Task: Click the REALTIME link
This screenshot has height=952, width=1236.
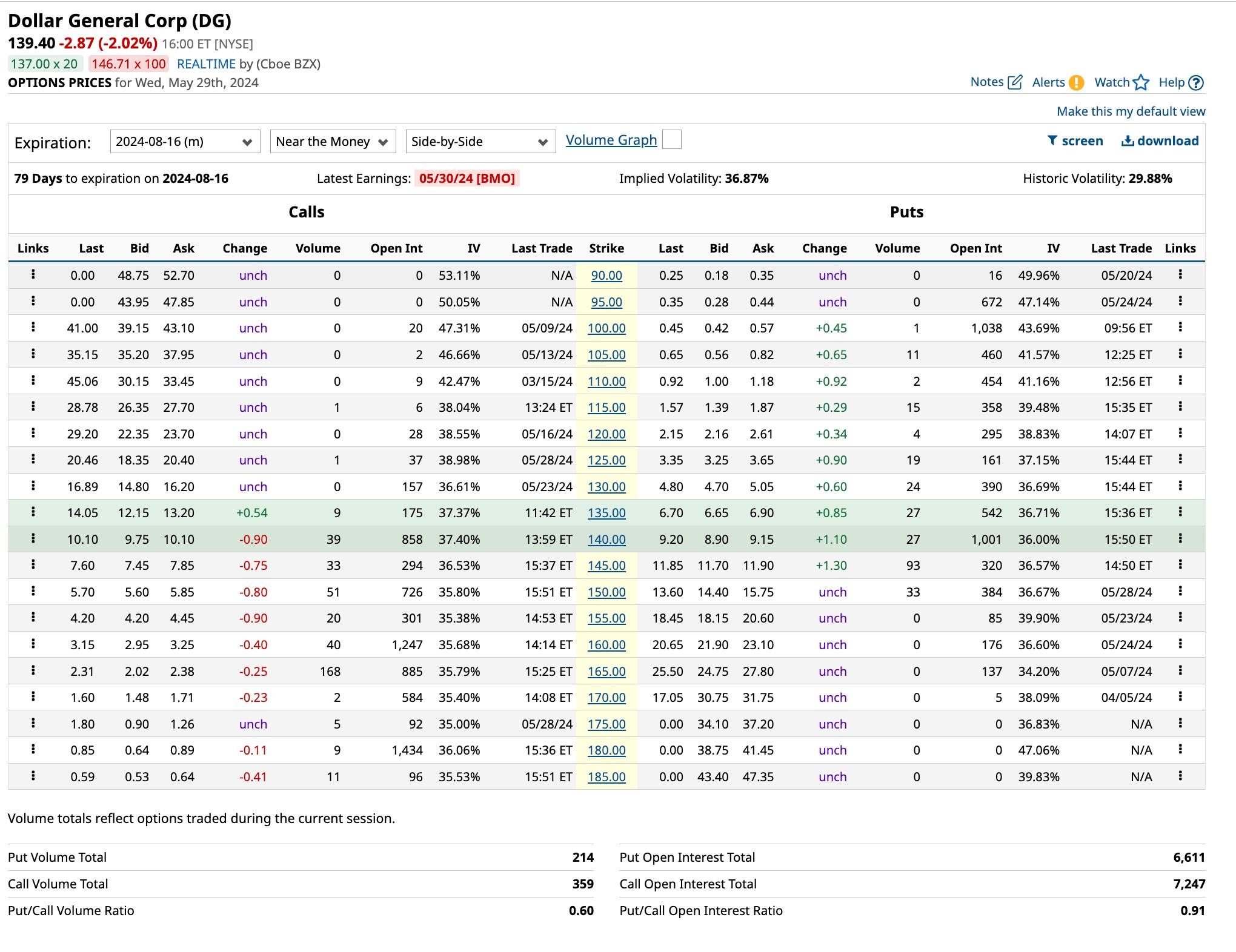Action: coord(206,64)
